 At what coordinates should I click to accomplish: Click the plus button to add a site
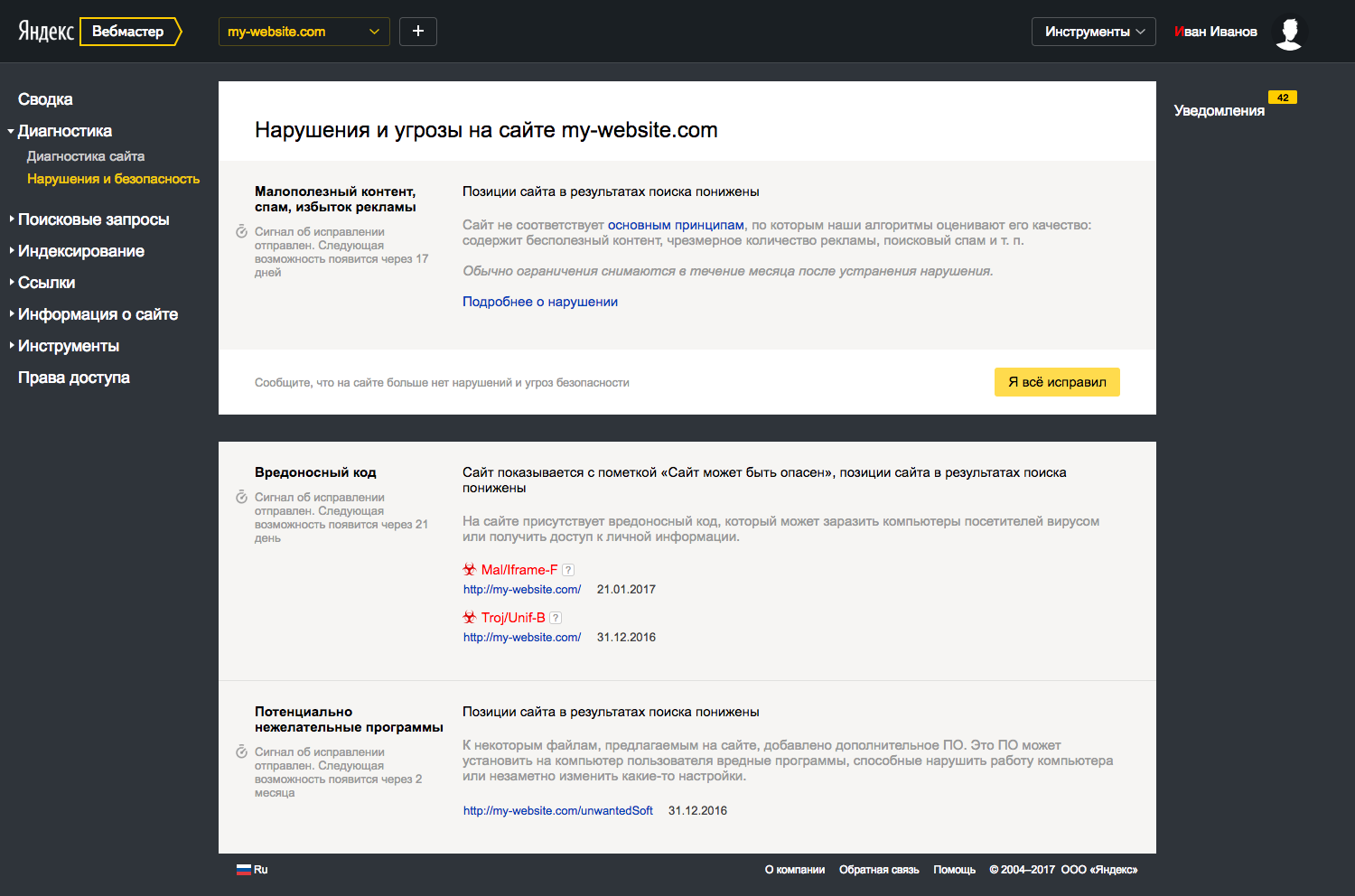point(418,32)
